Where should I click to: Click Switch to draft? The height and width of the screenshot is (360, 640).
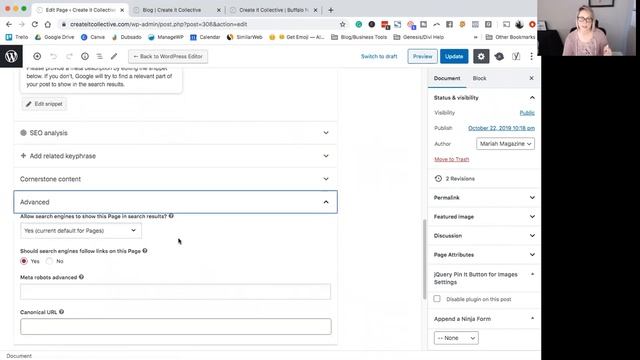[379, 56]
